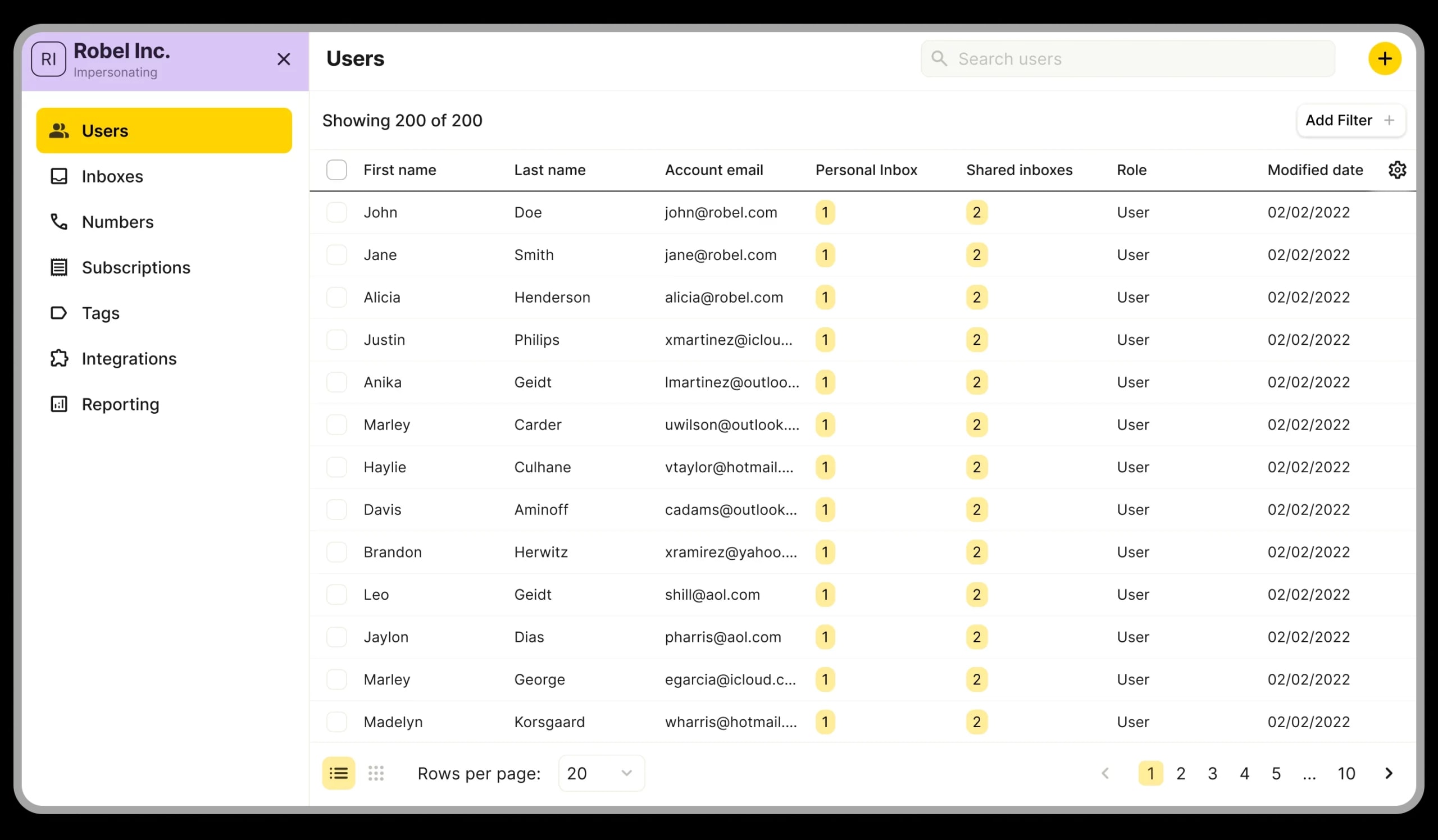Go to page 2

[1181, 773]
